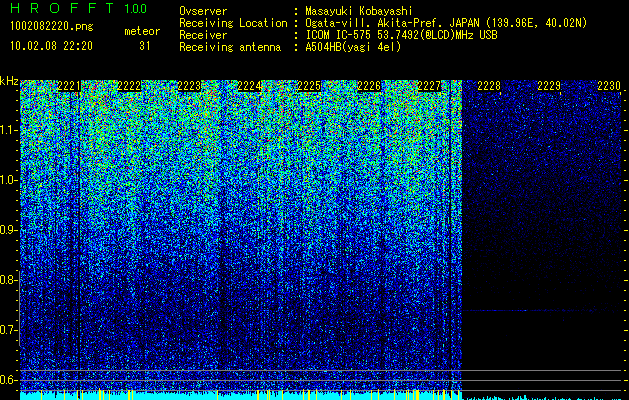
Task: Click the antenna value A504HB(yagi 4el)
Action: pos(353,47)
